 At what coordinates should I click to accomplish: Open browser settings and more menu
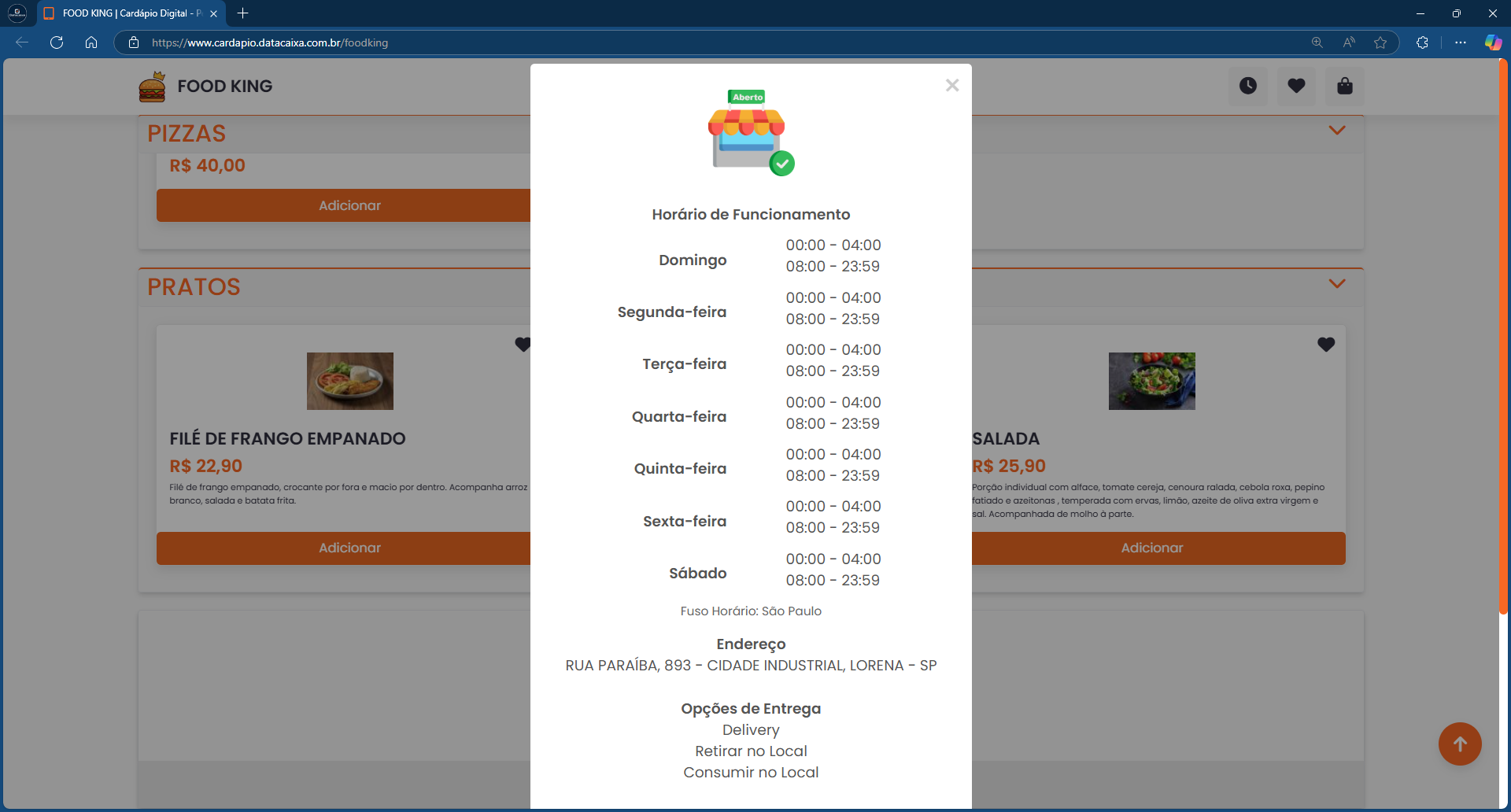(1461, 42)
